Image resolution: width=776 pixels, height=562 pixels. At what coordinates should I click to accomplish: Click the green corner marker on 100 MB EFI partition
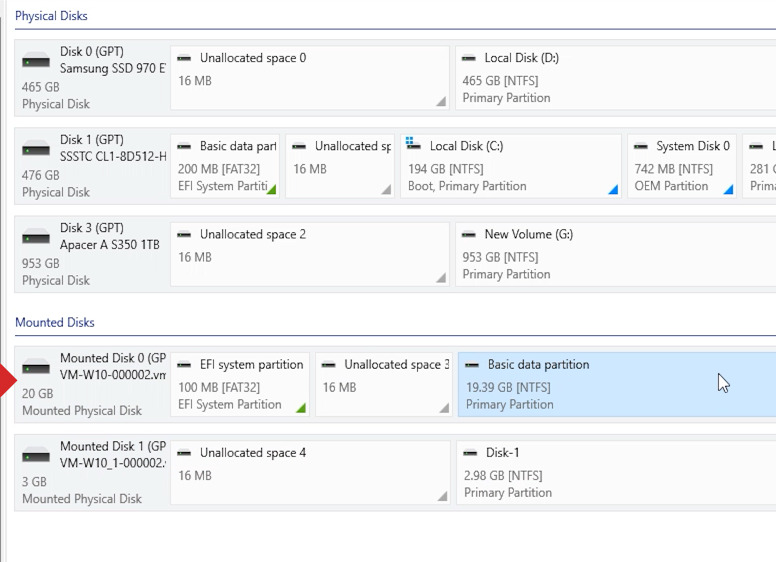click(x=301, y=408)
